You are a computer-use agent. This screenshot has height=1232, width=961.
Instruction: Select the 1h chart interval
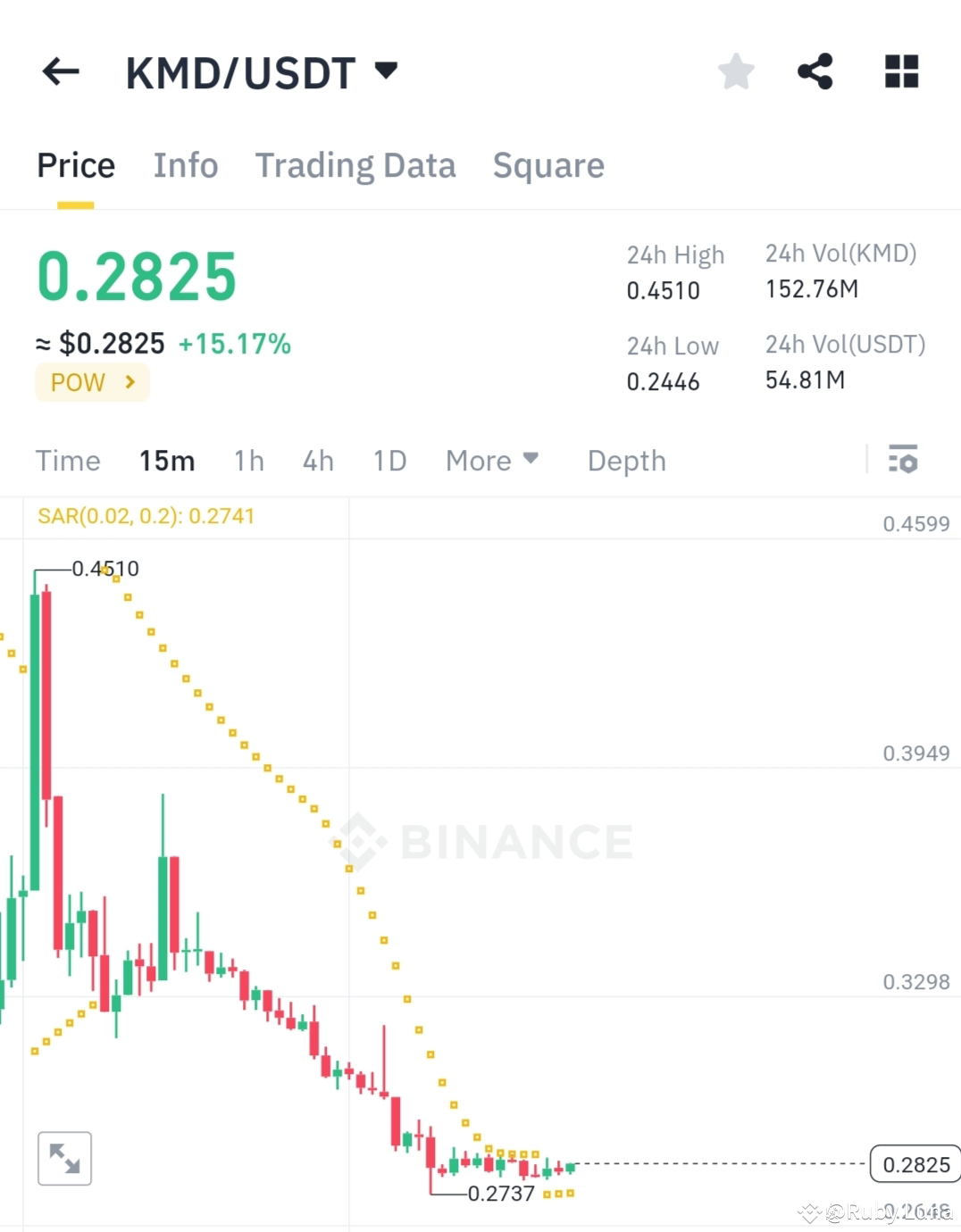(x=248, y=460)
